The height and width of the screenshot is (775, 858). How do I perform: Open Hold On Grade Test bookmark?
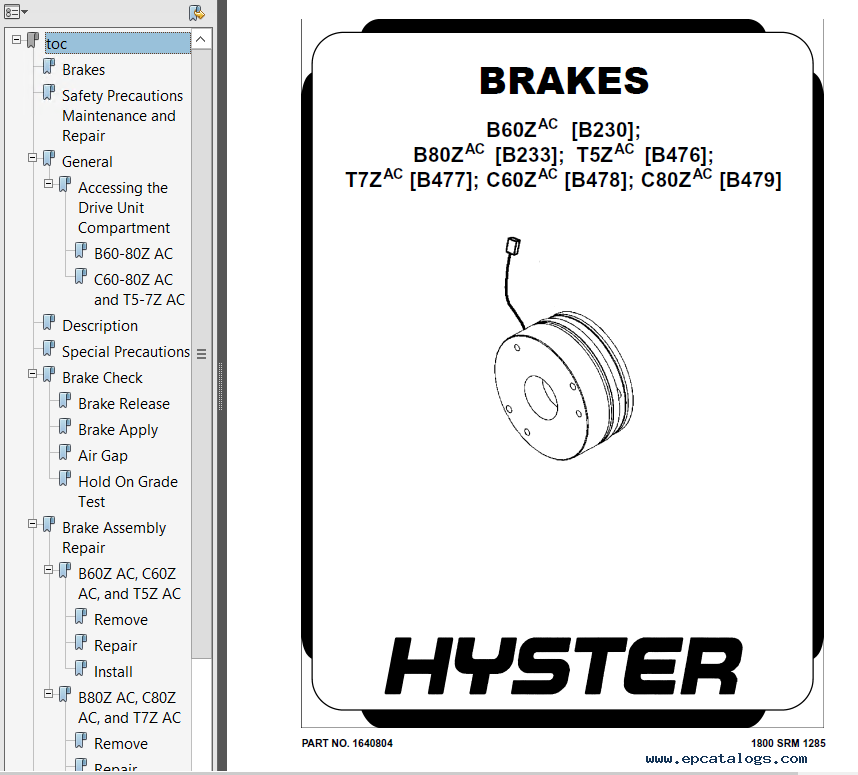click(x=127, y=491)
